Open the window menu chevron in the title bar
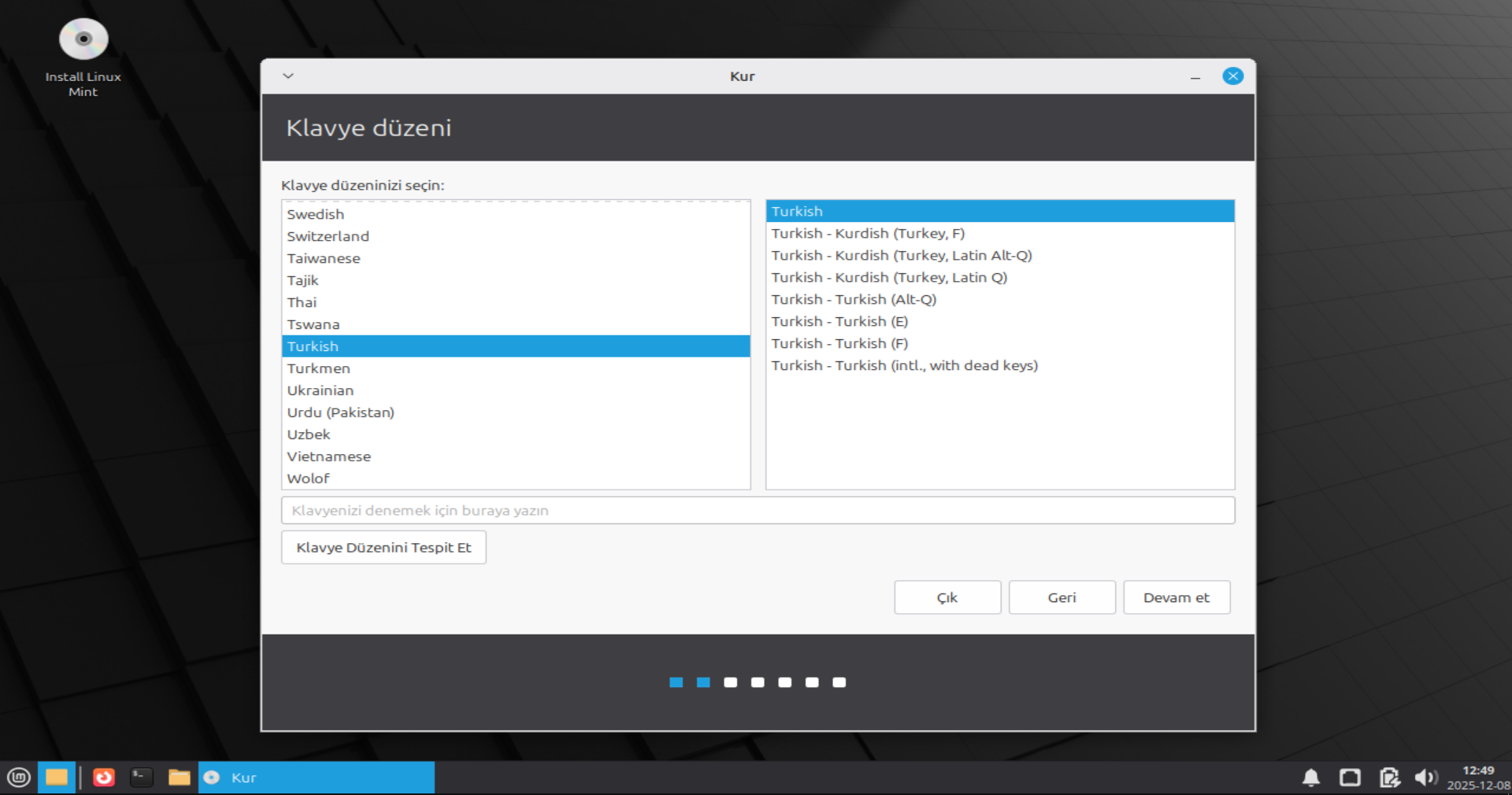Viewport: 1512px width, 795px height. (x=288, y=76)
